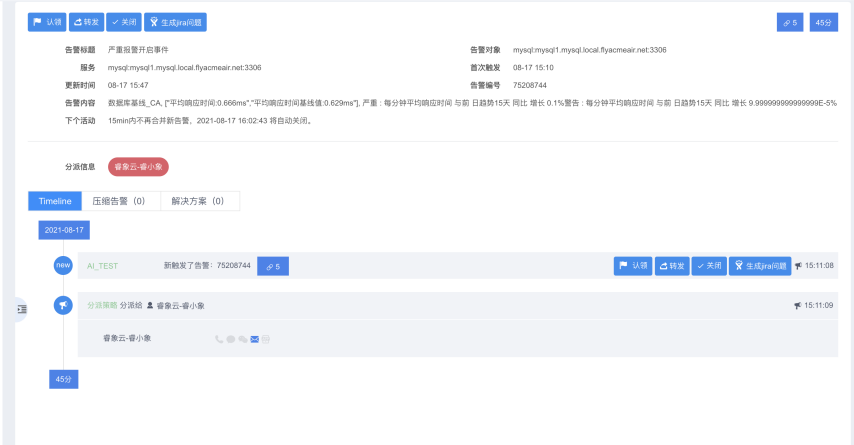This screenshot has height=445, width=854.
Task: Click the top 关闭 close-alert button
Action: [x=124, y=22]
